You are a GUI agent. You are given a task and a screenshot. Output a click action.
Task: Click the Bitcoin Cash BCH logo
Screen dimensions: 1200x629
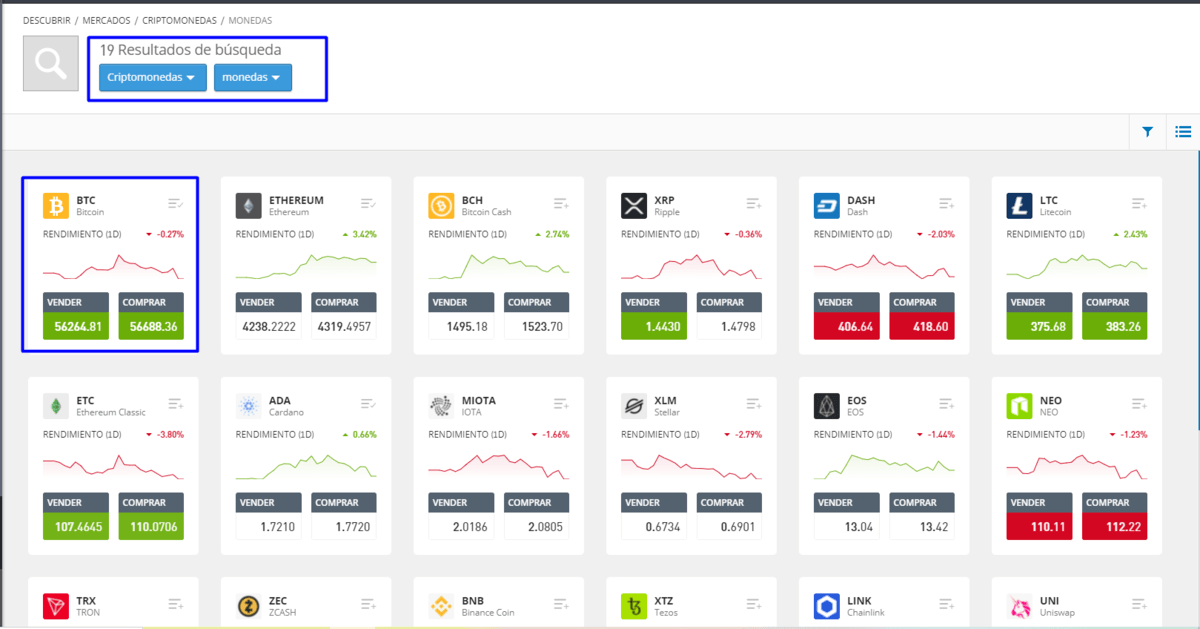point(441,206)
